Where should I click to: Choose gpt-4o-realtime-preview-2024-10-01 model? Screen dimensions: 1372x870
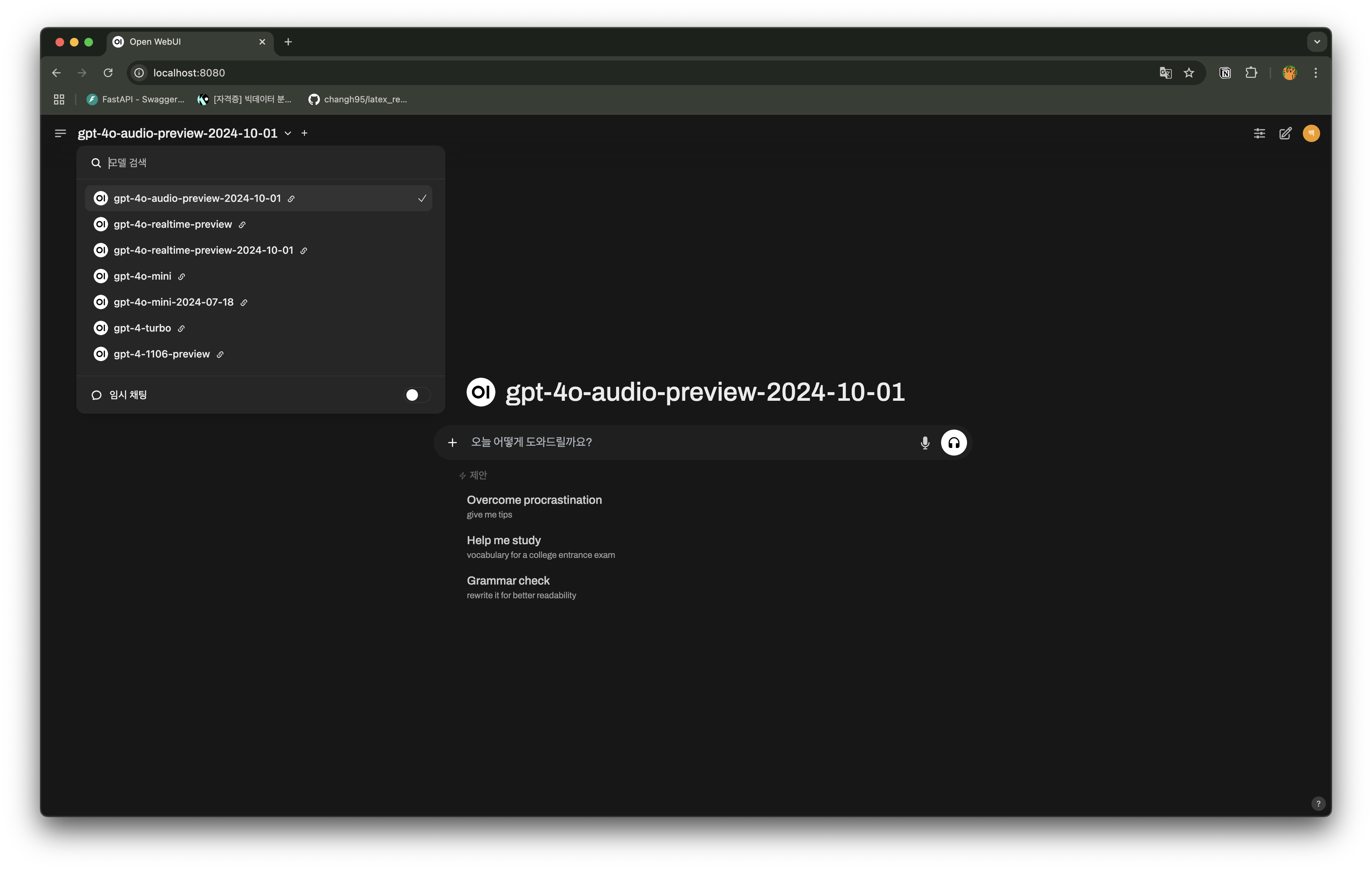pos(259,250)
